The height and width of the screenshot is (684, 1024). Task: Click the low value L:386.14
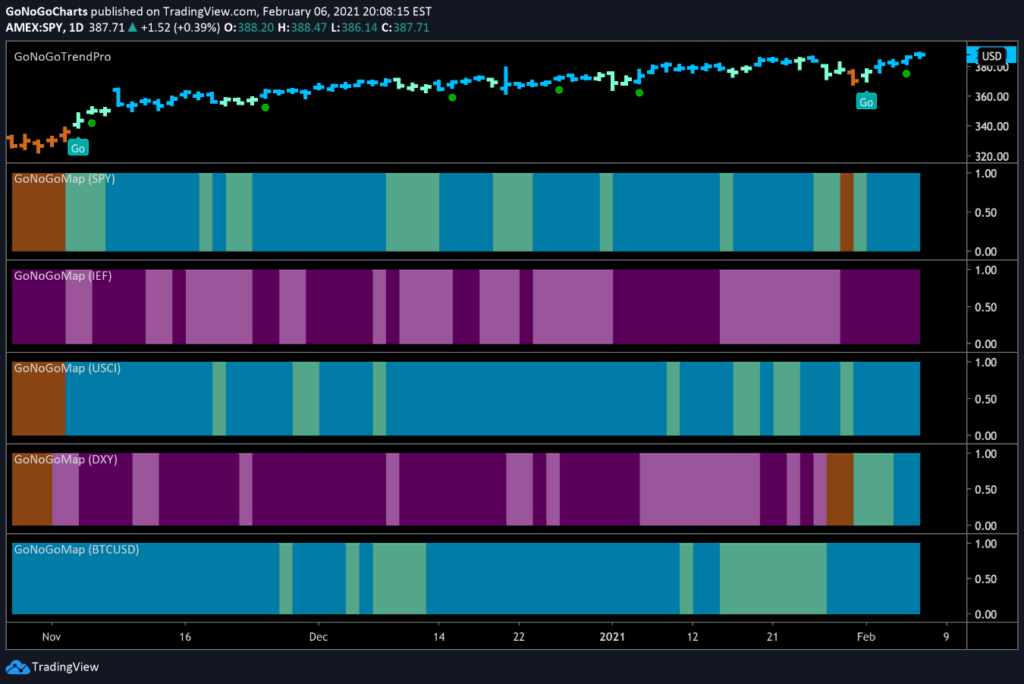pyautogui.click(x=354, y=27)
